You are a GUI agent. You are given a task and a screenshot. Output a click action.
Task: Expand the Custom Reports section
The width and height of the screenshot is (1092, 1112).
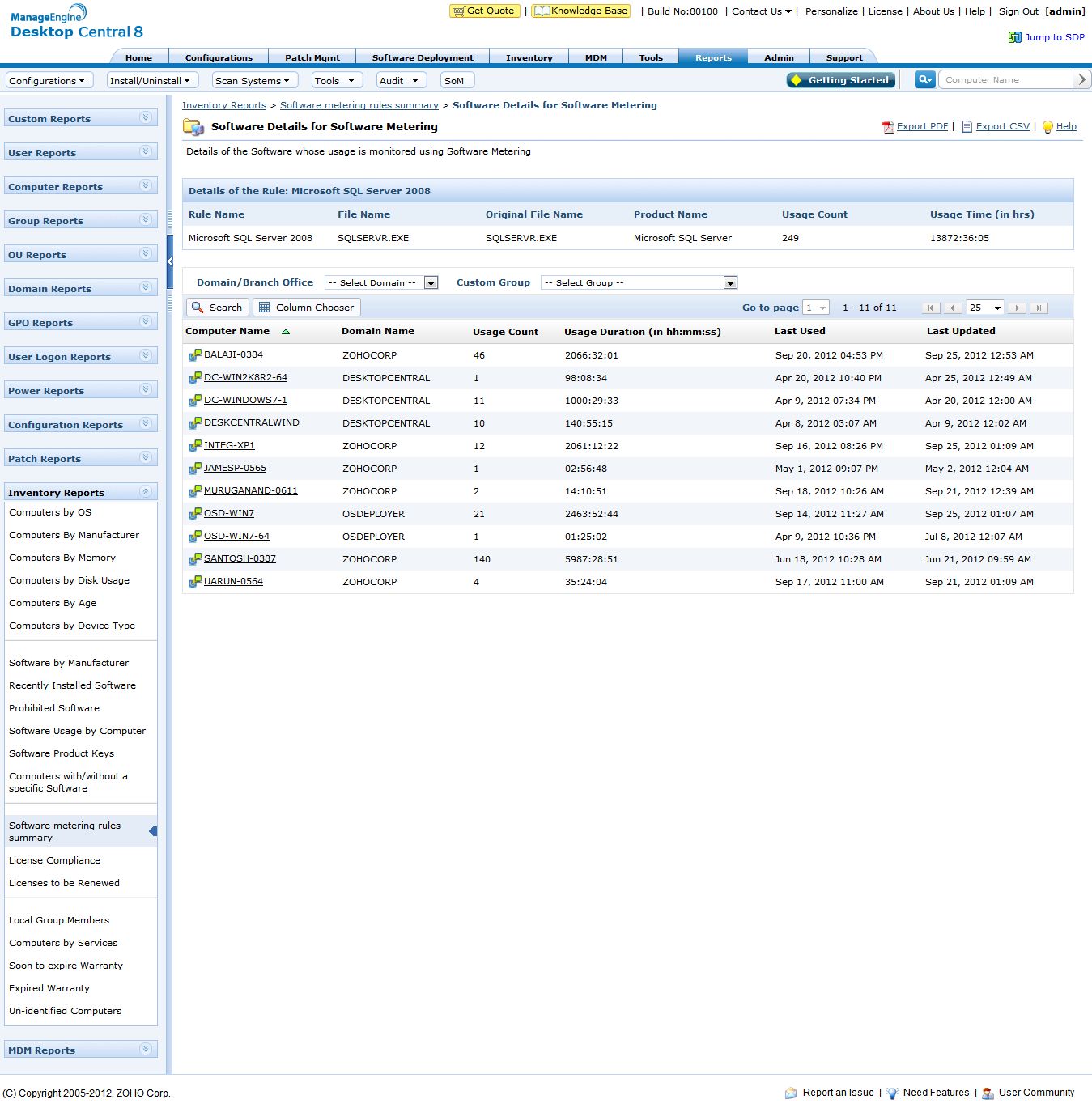pyautogui.click(x=146, y=117)
